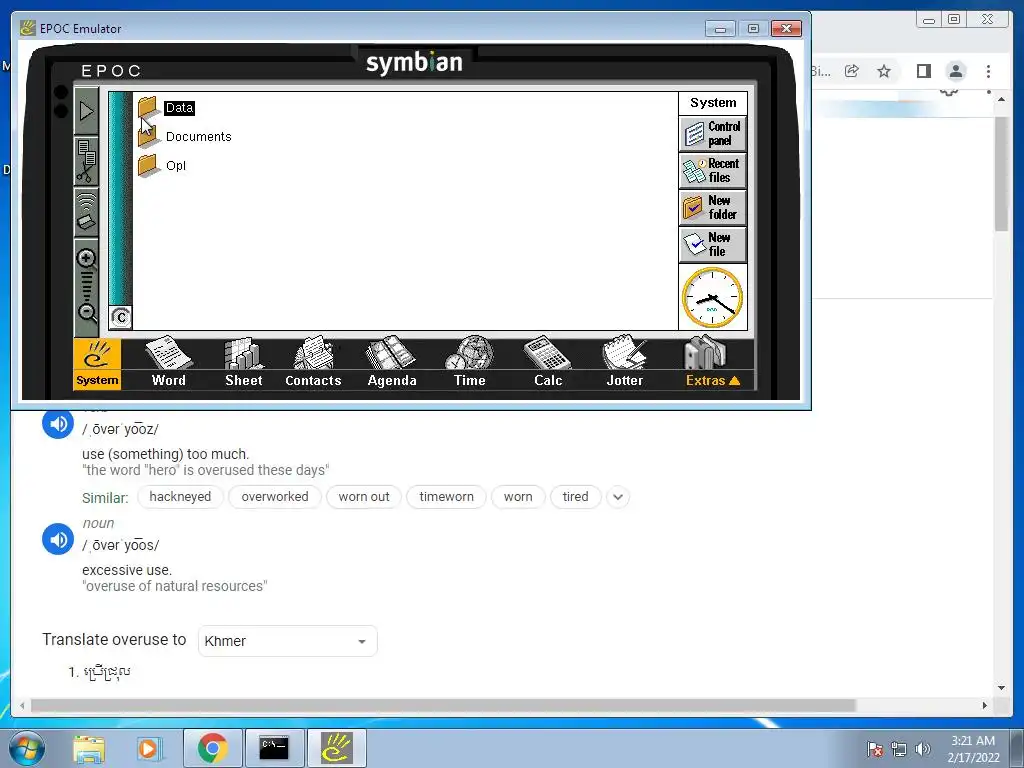1024x768 pixels.
Task: Open the Agenda app
Action: coord(392,362)
